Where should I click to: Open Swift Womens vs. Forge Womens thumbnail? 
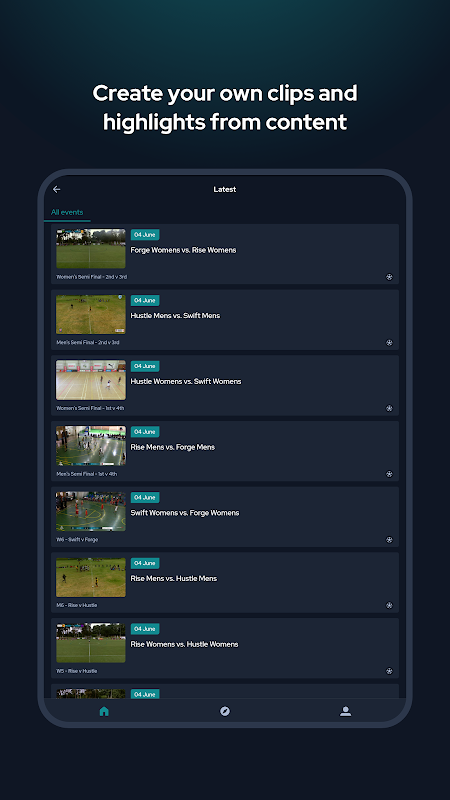point(91,511)
